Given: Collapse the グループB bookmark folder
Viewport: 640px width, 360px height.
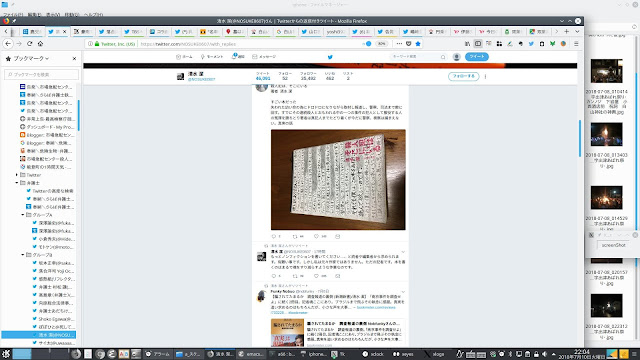Looking at the screenshot, I should pos(23,255).
